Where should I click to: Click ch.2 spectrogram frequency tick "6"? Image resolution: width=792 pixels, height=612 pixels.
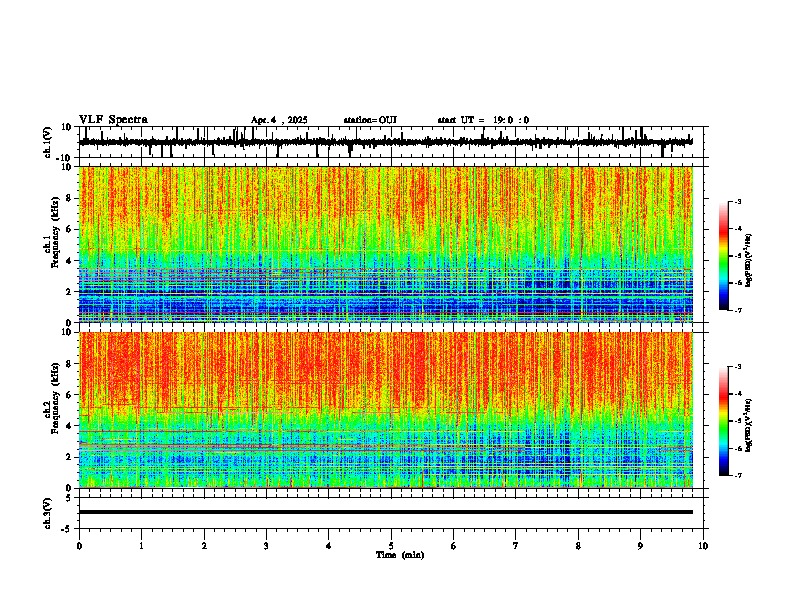(70, 395)
